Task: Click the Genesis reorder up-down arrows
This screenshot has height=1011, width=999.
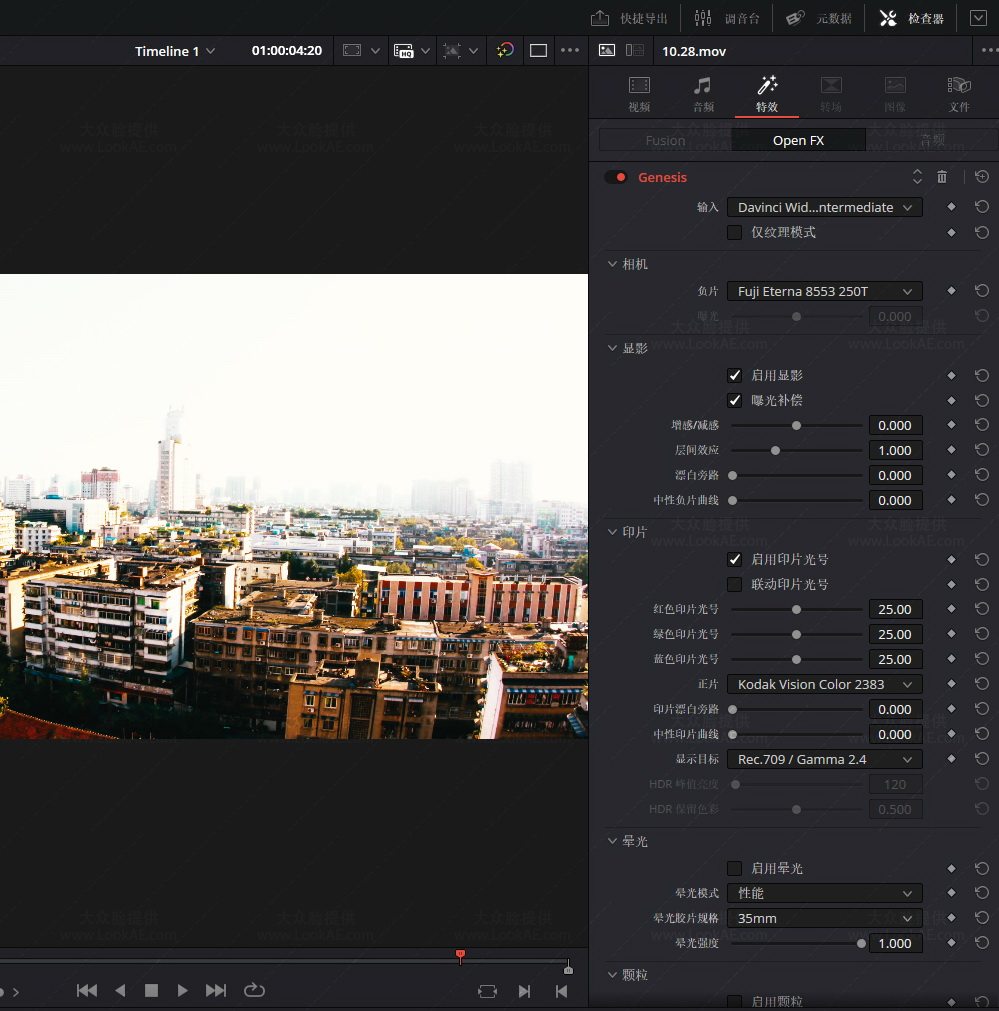Action: tap(917, 177)
